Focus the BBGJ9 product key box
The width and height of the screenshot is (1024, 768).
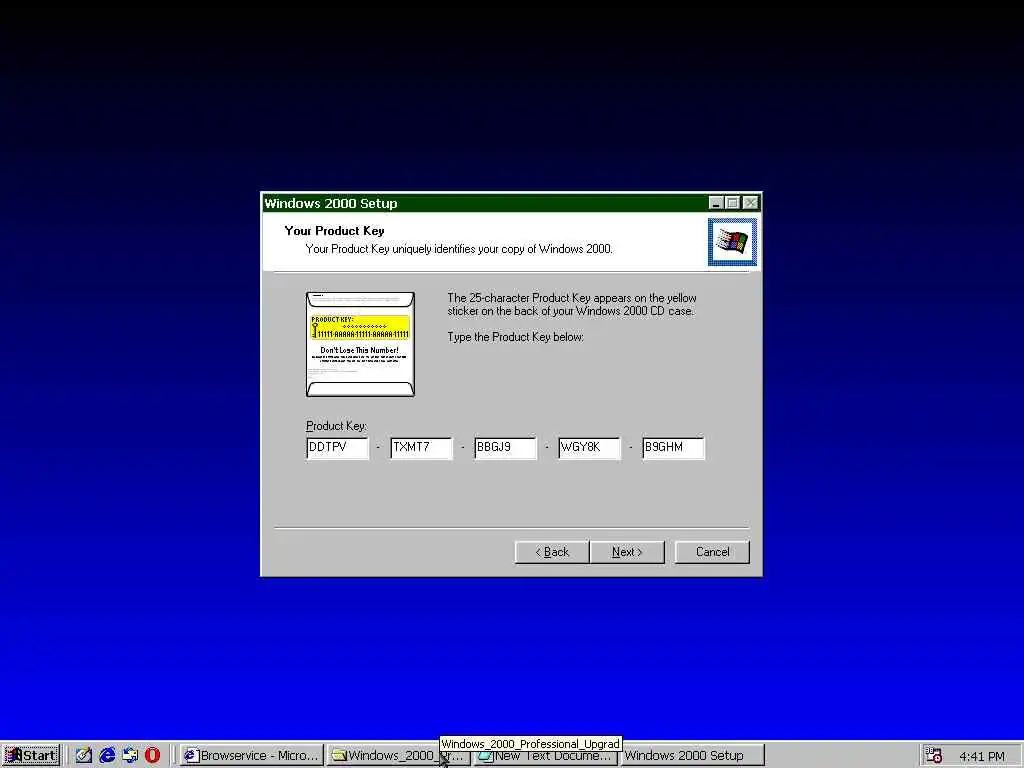coord(505,448)
